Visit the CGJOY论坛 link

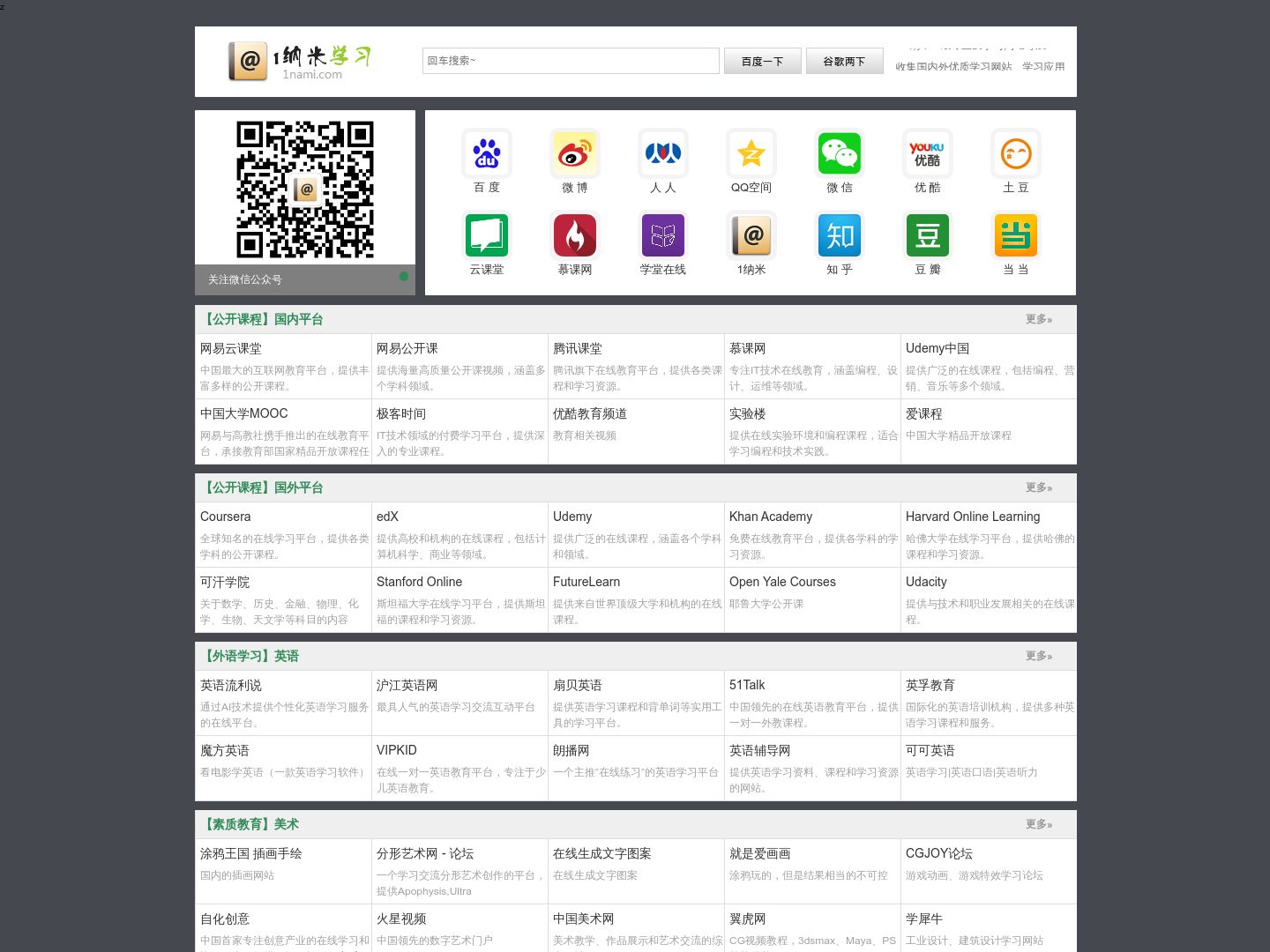939,853
